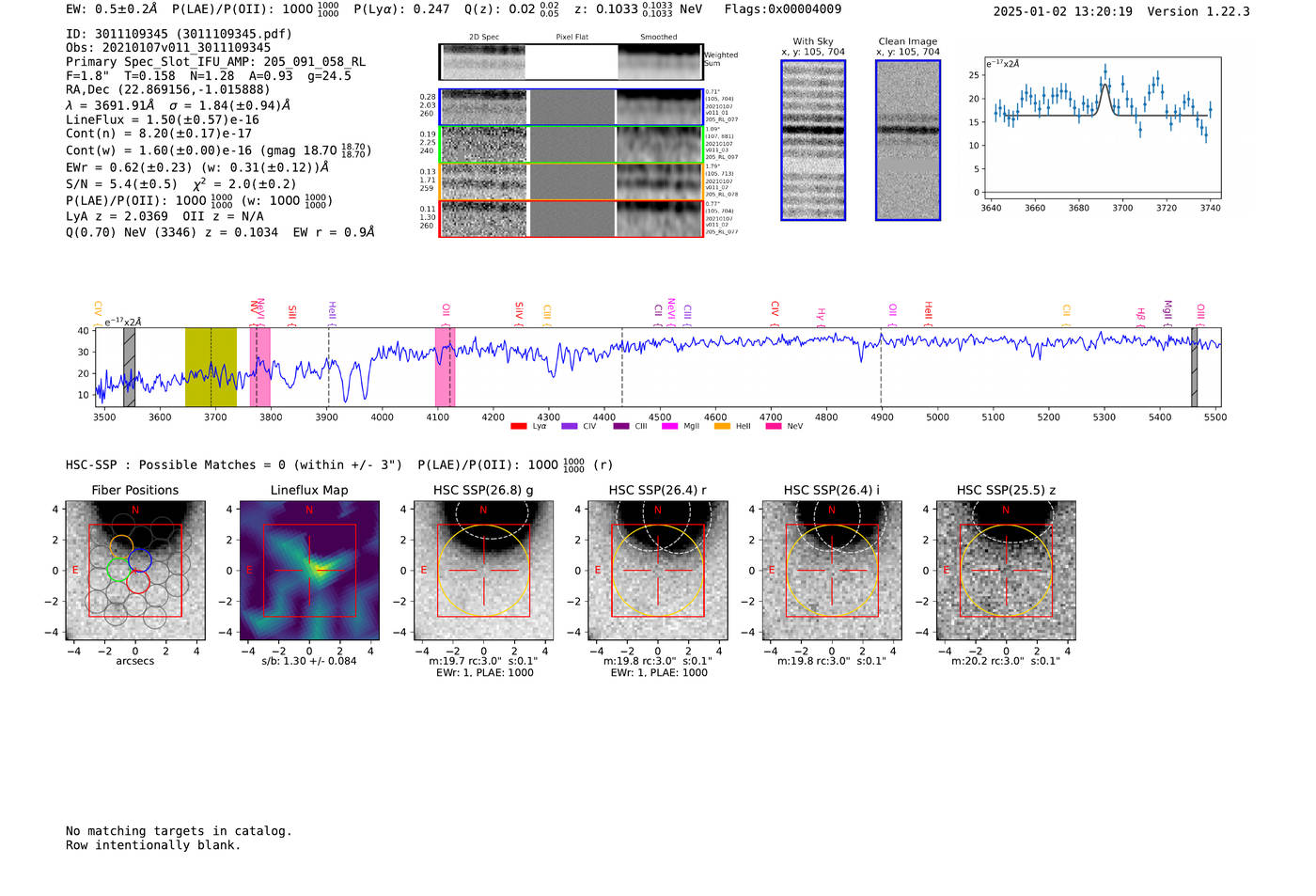Click the RA,Dec coordinates text
Image resolution: width=1316 pixels, height=896 pixels.
(168, 90)
